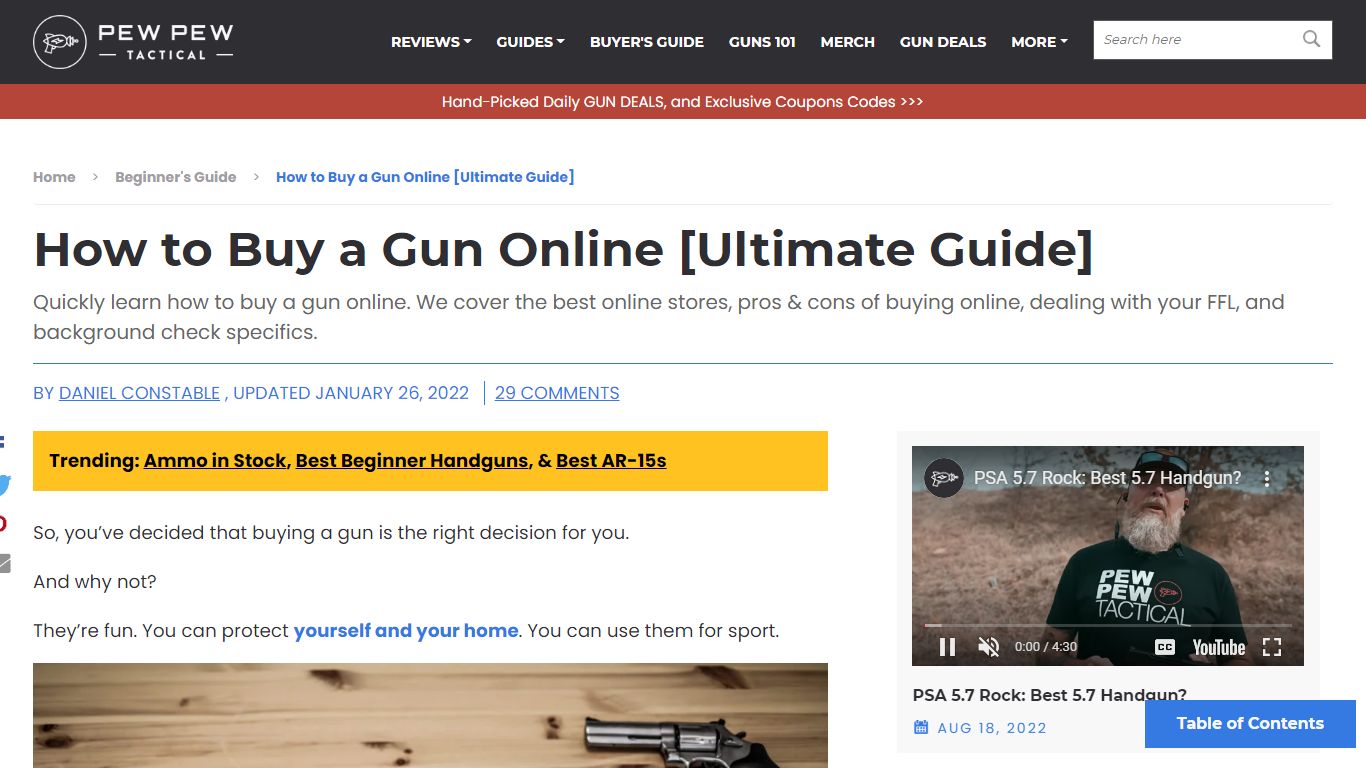Share the article on Facebook
The width and height of the screenshot is (1366, 768).
3,441
